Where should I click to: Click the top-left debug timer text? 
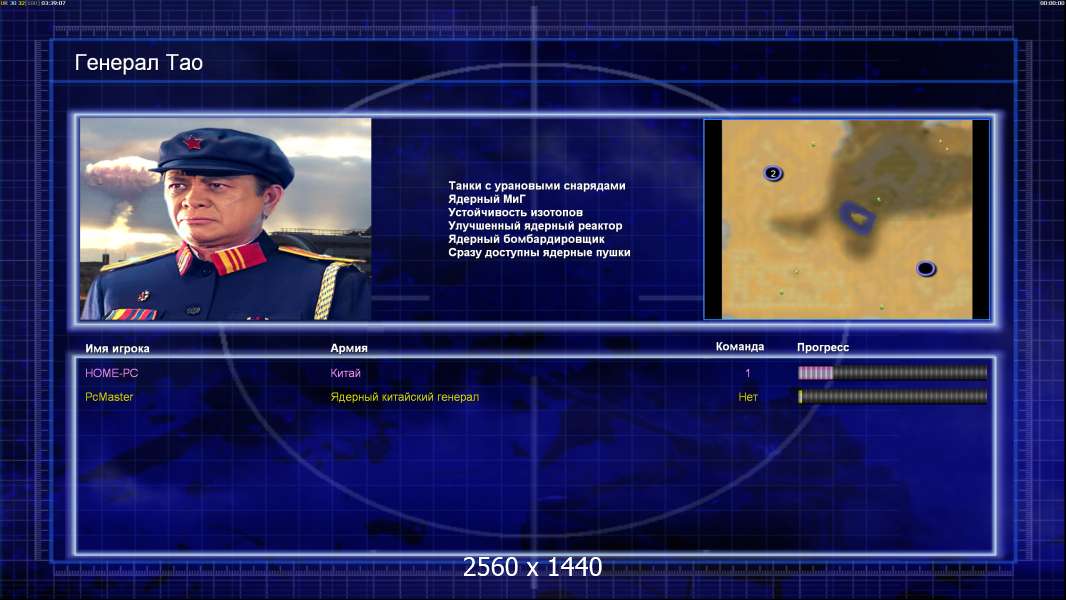coord(33,3)
